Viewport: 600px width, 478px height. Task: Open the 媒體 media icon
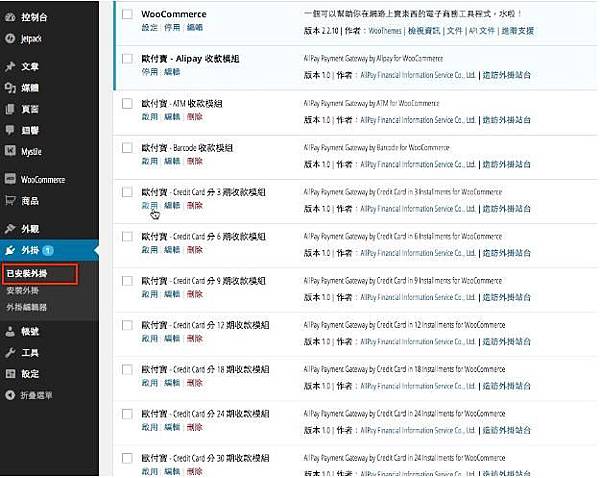(x=10, y=88)
